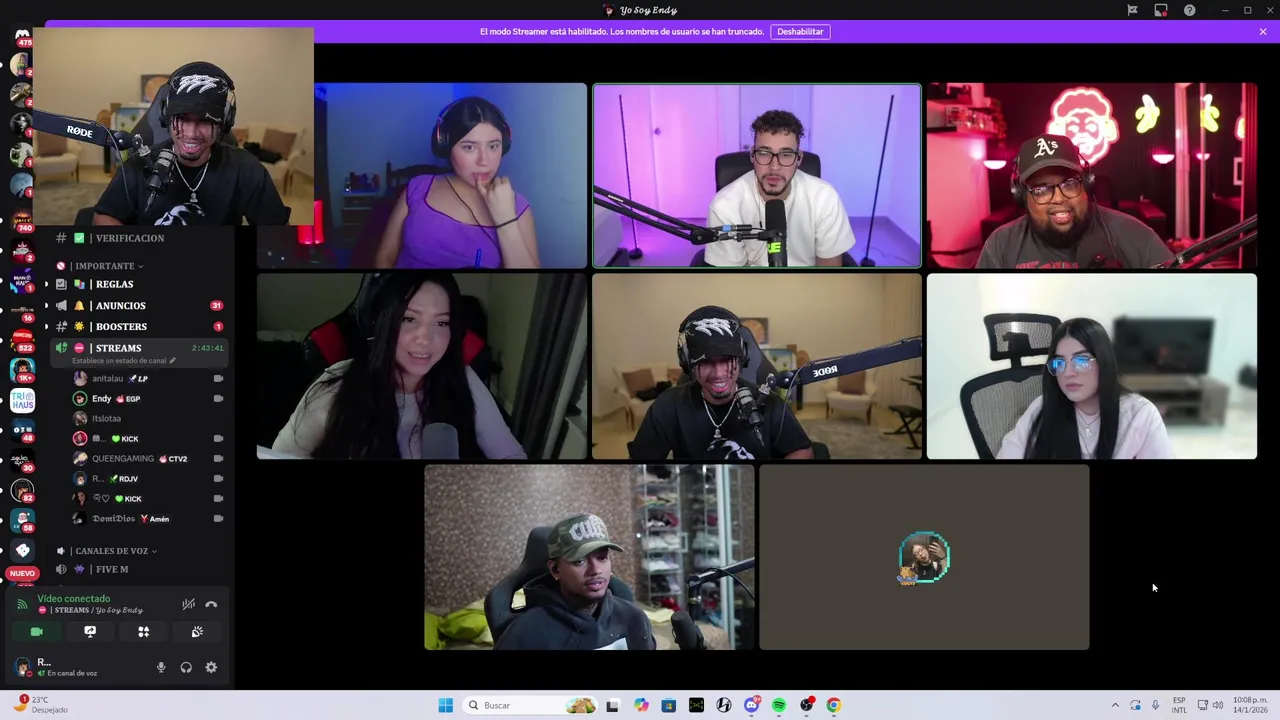Open the server icon with 1K+ badge

coord(22,370)
